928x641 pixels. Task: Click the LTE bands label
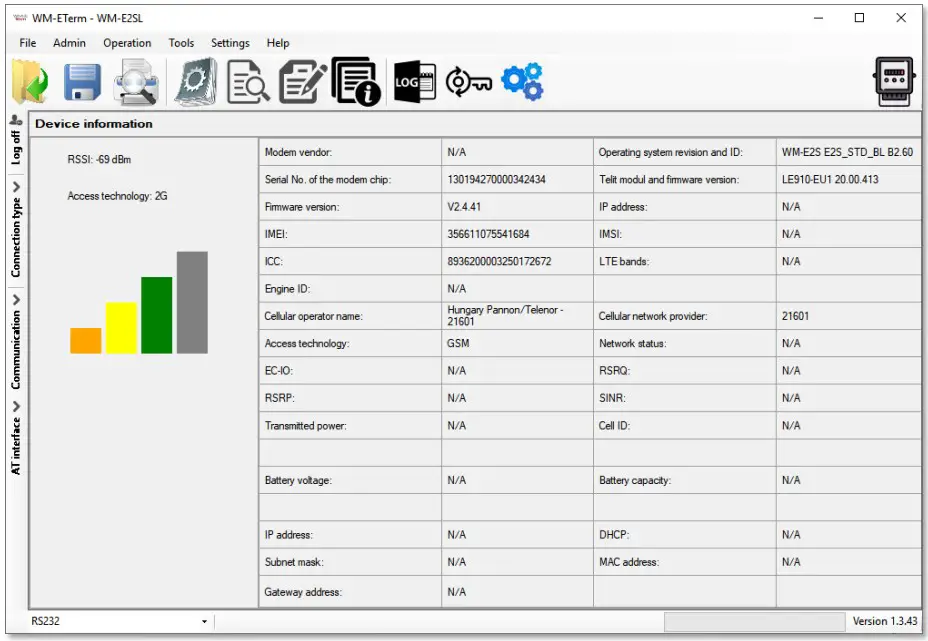pyautogui.click(x=624, y=261)
